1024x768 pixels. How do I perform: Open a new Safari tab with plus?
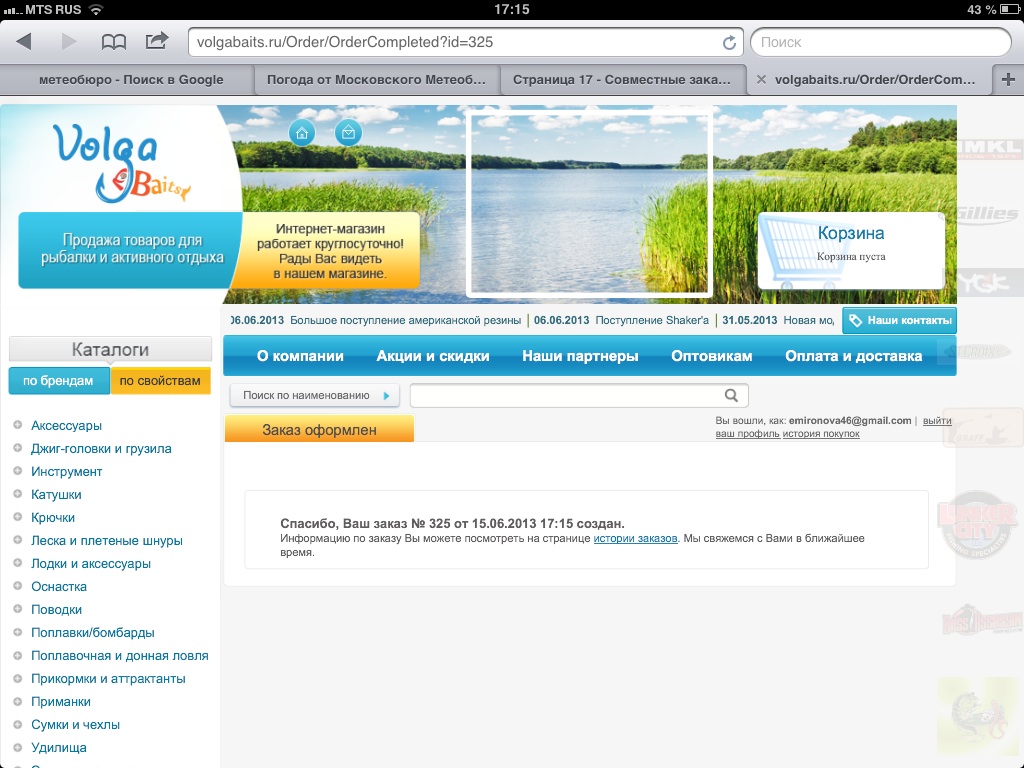[1008, 80]
